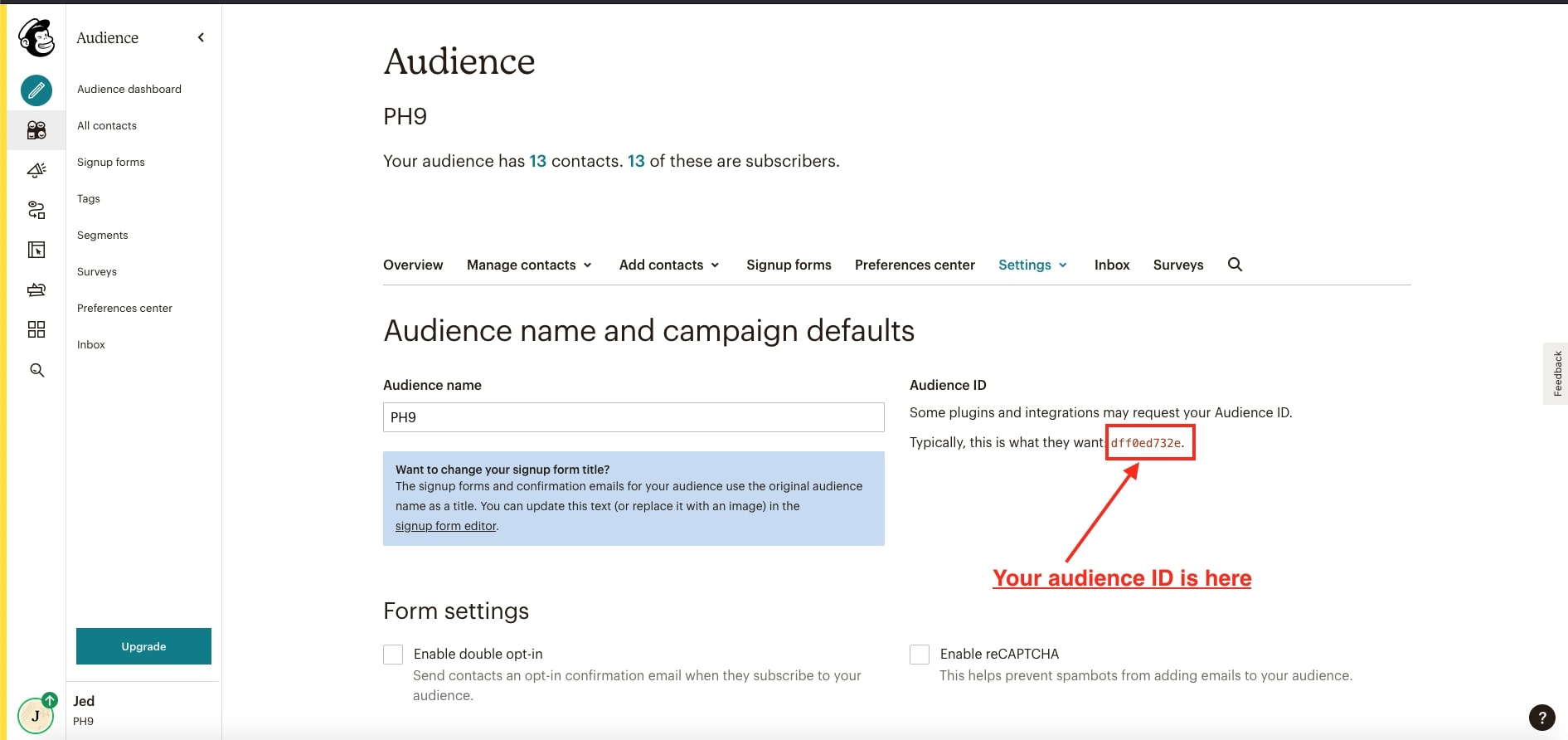The image size is (1568, 740).
Task: Expand the Add contacts dropdown
Action: 668,265
